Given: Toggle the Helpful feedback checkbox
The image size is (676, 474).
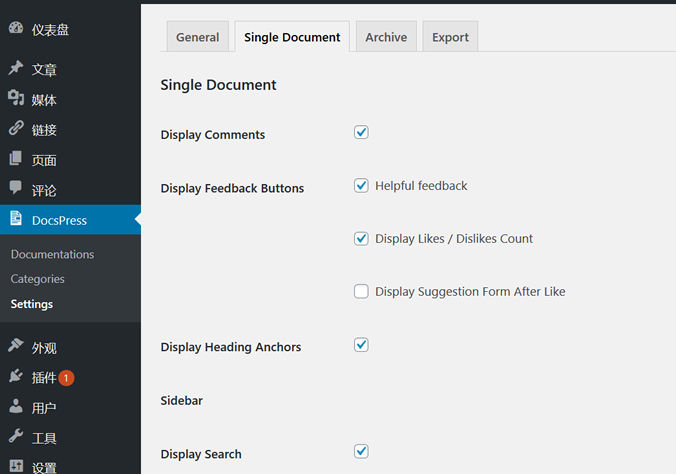Looking at the screenshot, I should (x=361, y=185).
